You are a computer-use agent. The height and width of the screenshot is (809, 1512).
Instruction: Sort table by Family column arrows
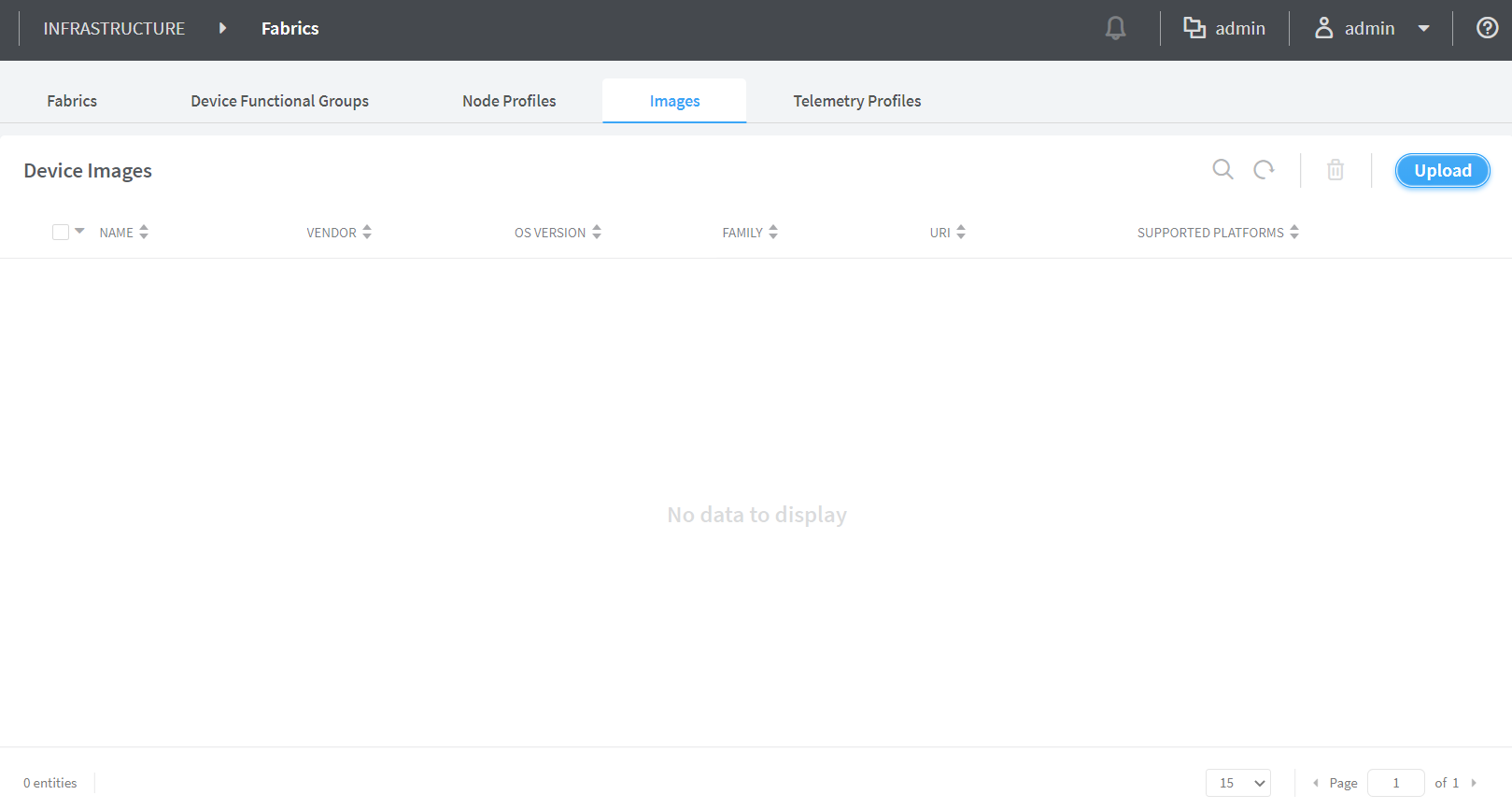coord(773,233)
